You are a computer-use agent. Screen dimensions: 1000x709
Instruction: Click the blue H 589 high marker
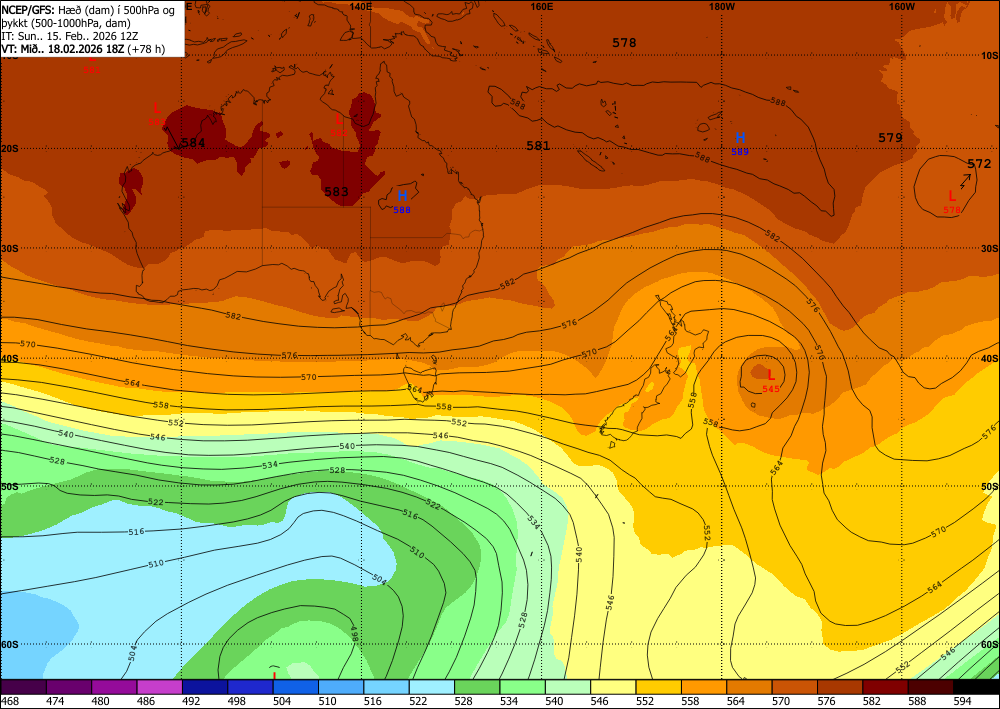pos(740,143)
